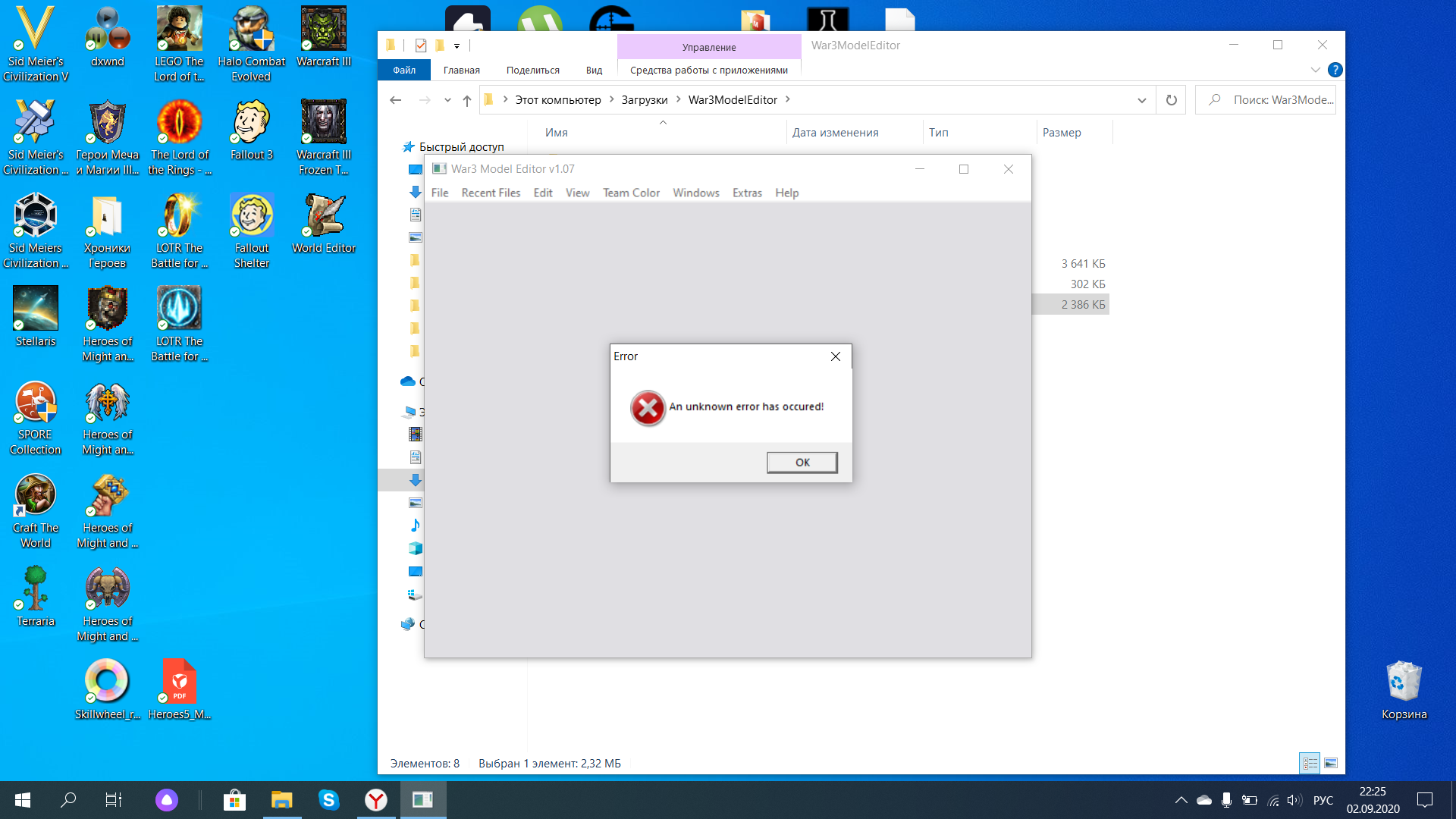Open Skype from the taskbar
Image resolution: width=1456 pixels, height=819 pixels.
coord(328,800)
